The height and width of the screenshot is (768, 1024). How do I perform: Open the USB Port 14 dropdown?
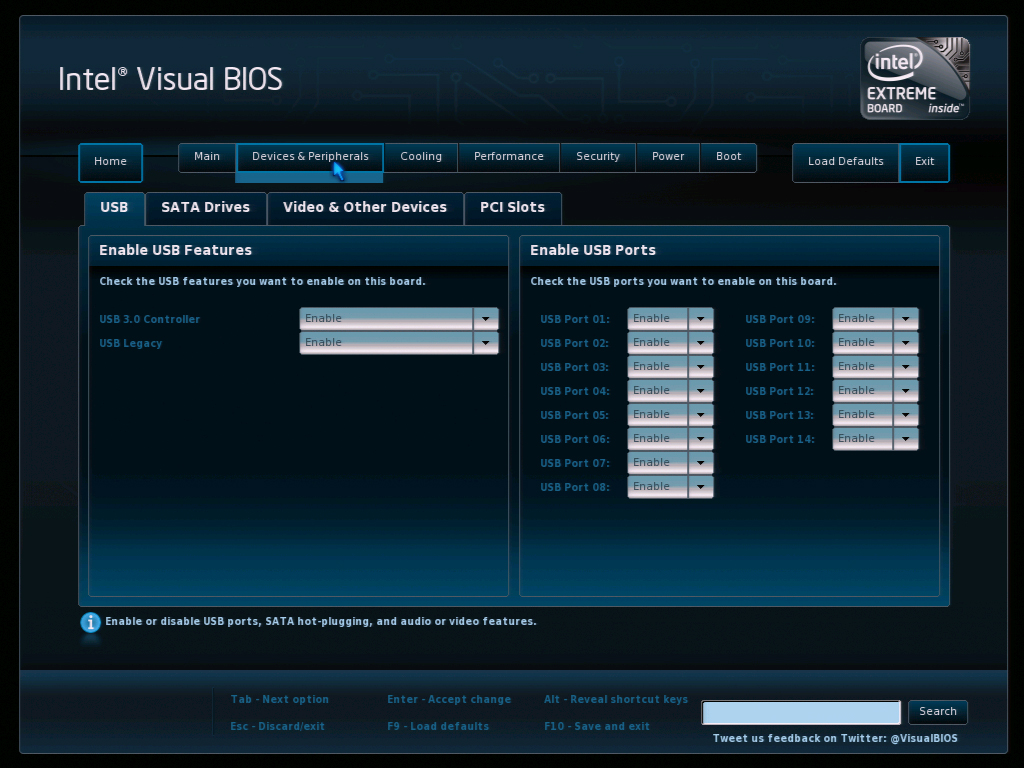(905, 438)
